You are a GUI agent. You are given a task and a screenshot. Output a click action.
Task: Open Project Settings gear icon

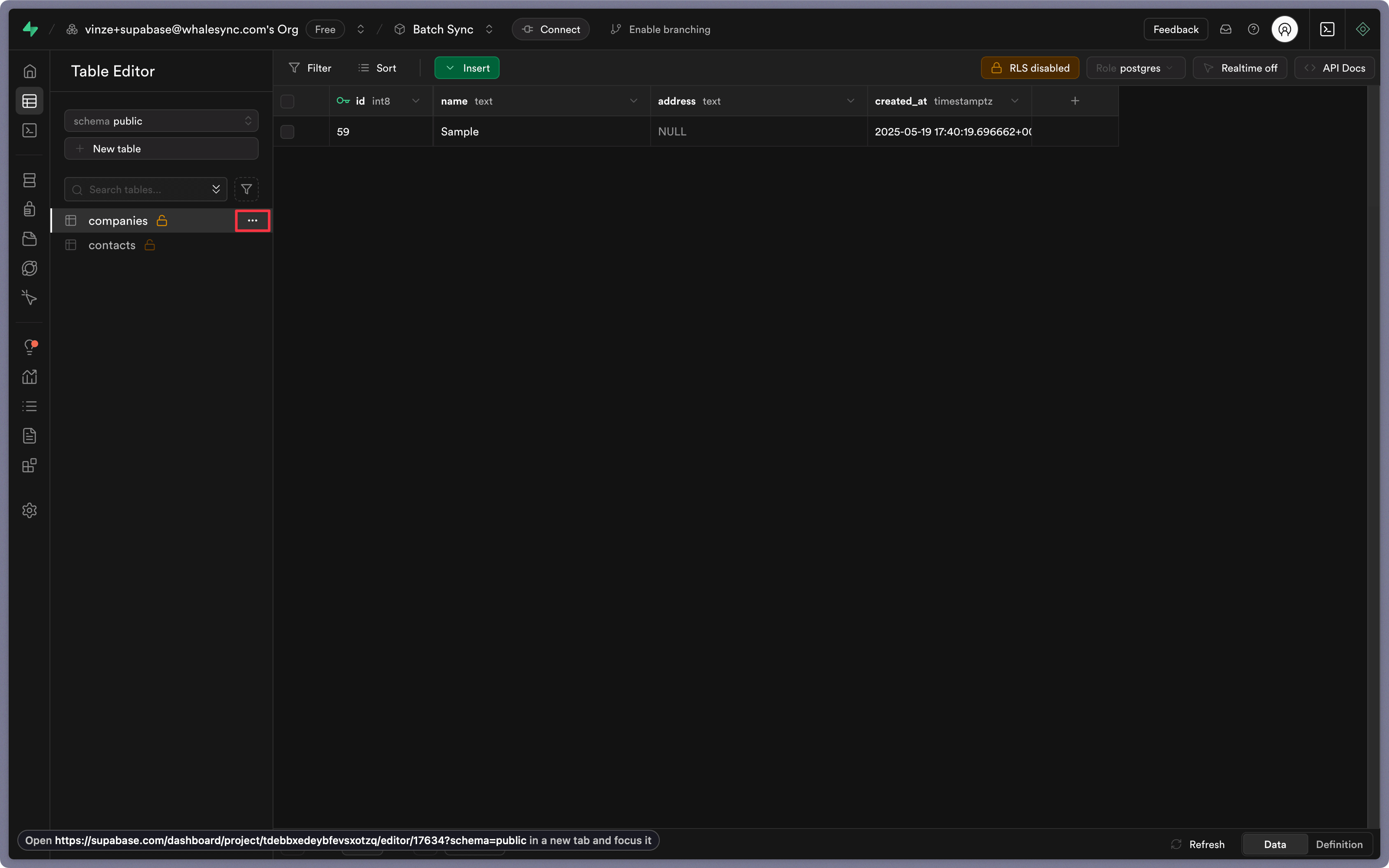click(x=29, y=510)
